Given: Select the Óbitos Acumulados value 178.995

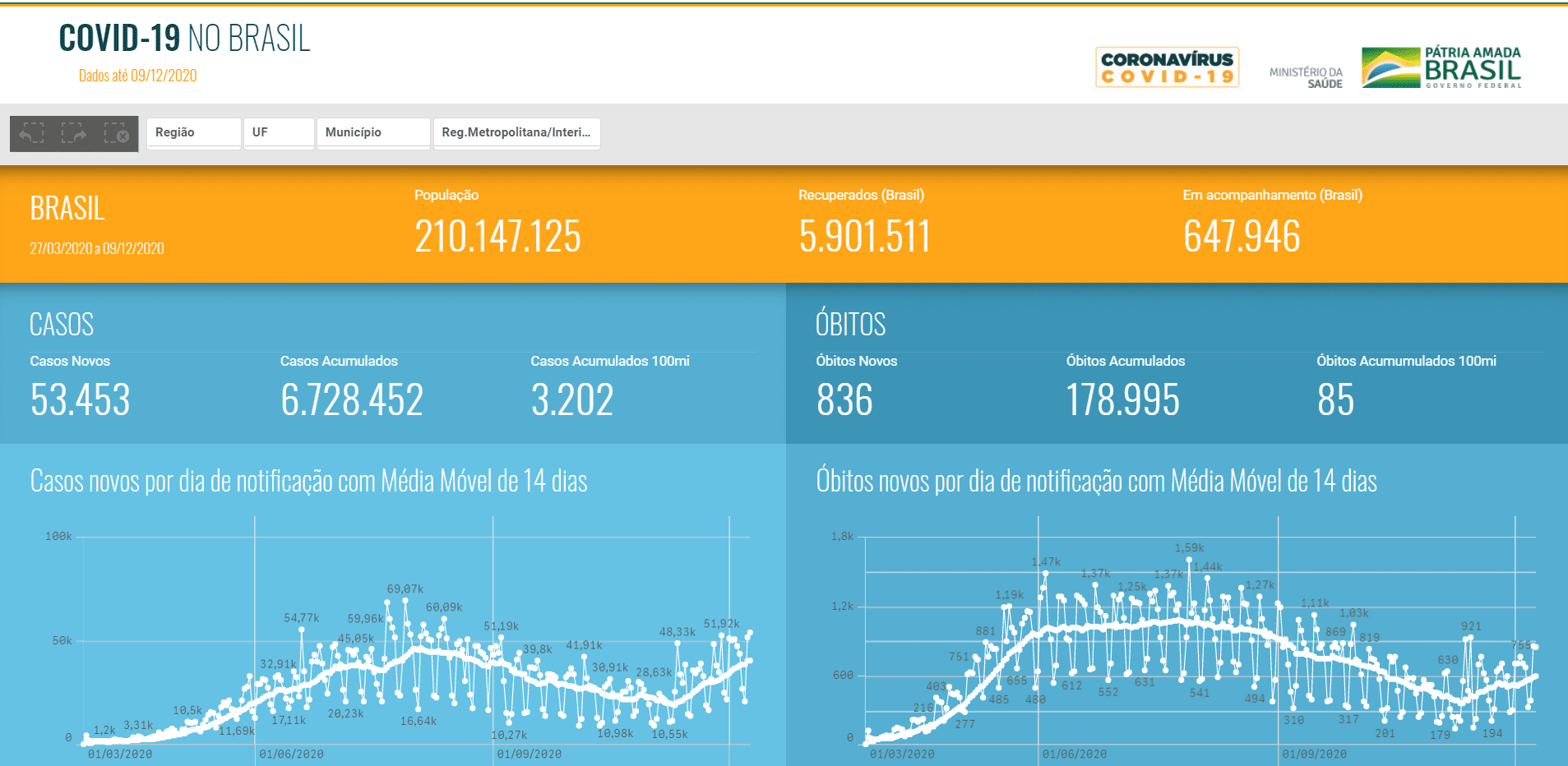Looking at the screenshot, I should pos(1122,400).
